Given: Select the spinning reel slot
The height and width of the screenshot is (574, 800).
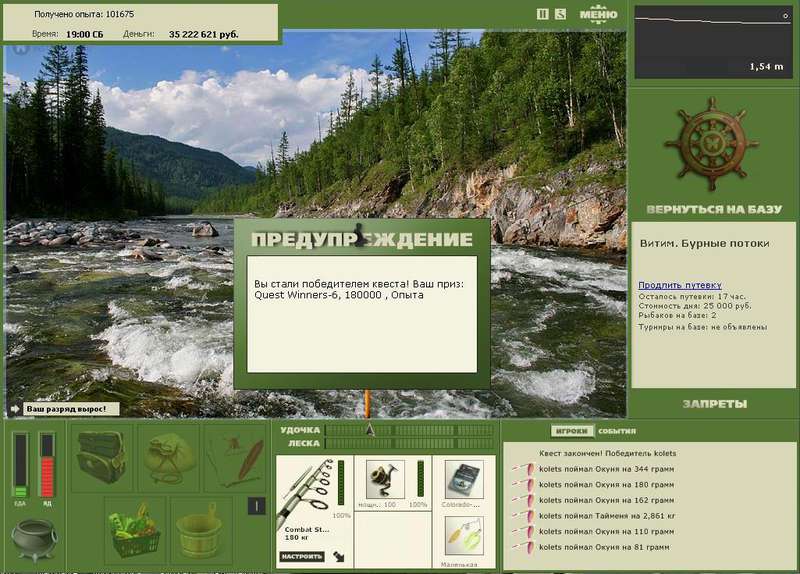Looking at the screenshot, I should pyautogui.click(x=385, y=479).
